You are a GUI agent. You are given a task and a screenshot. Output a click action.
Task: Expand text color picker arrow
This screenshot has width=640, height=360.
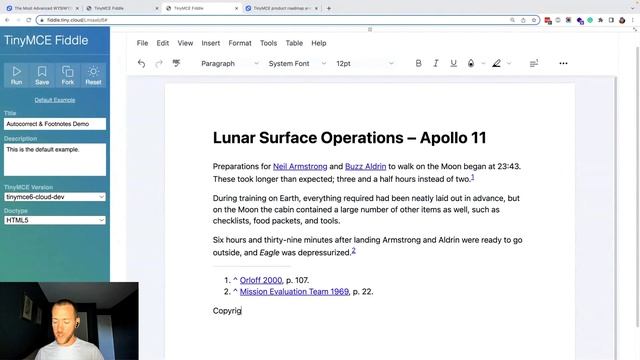483,63
